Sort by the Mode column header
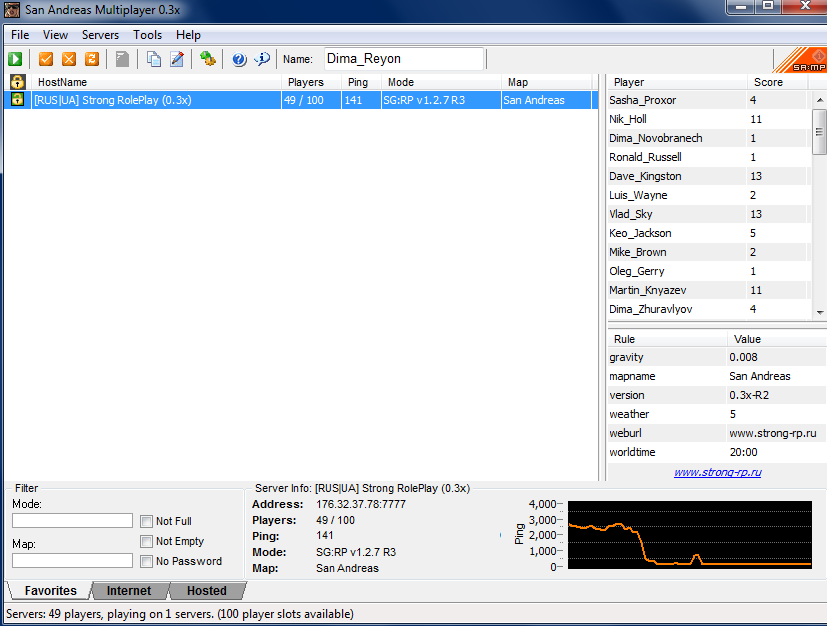The width and height of the screenshot is (827, 626). click(441, 82)
